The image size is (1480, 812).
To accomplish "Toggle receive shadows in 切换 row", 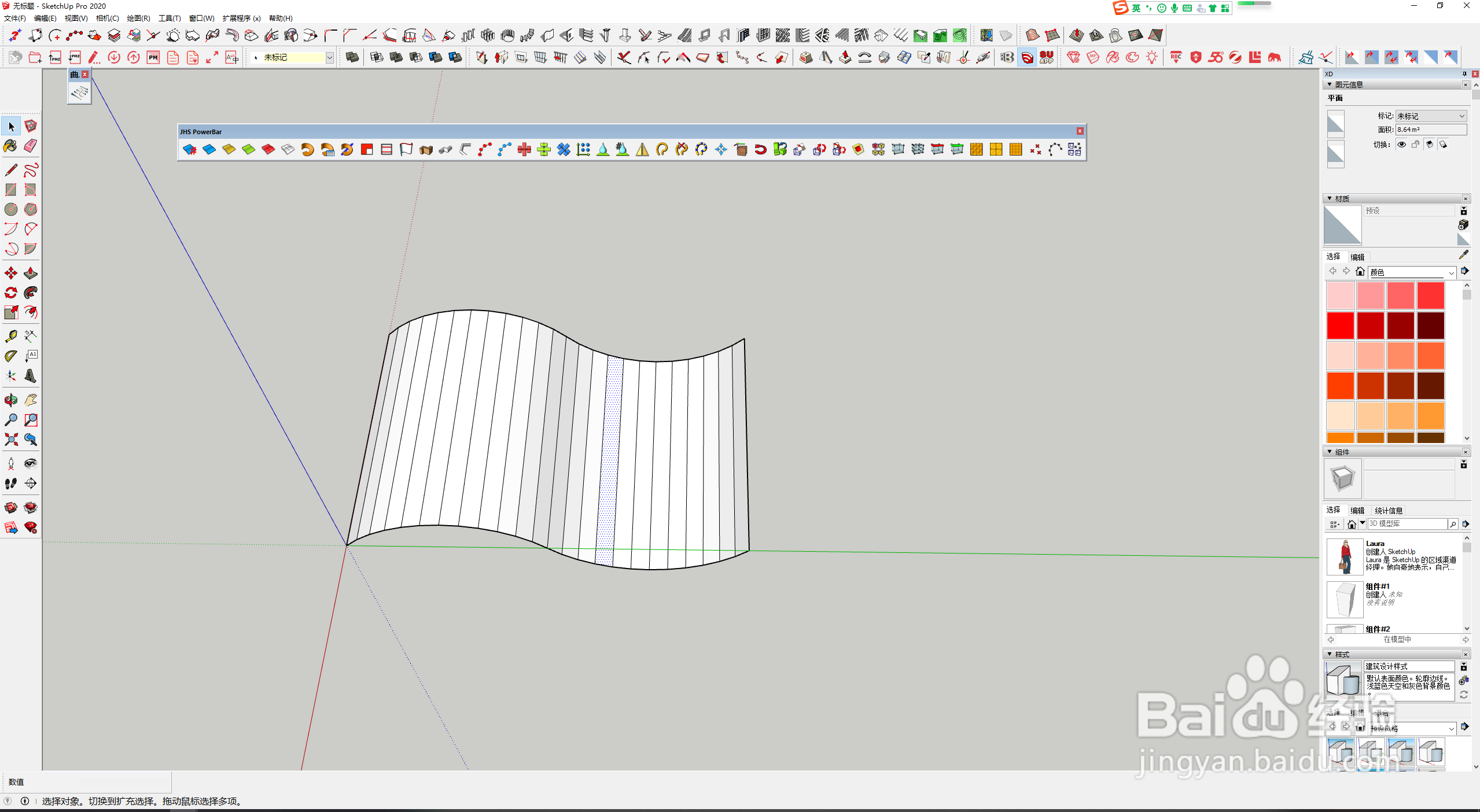I will (x=1429, y=145).
